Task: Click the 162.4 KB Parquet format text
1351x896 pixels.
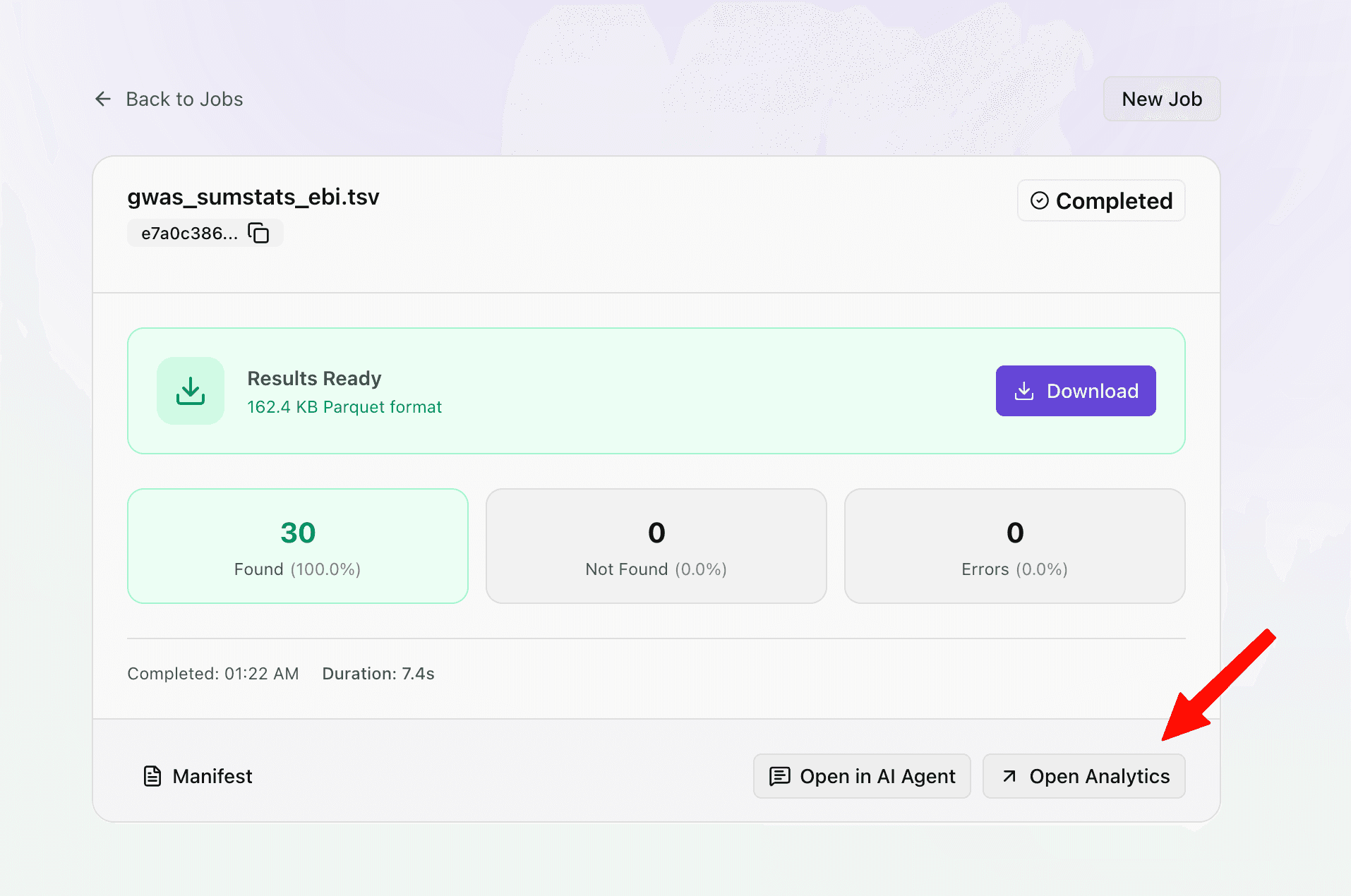Action: coord(344,407)
